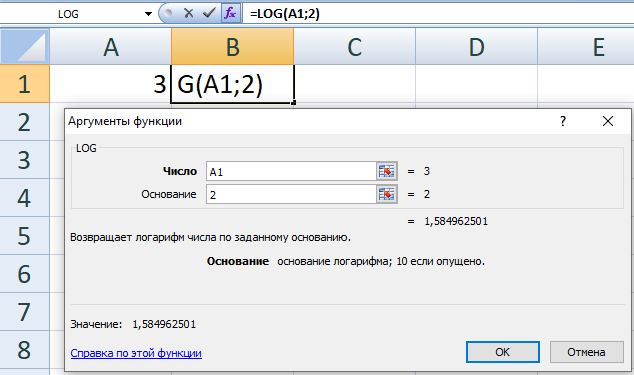Select row 3 header
Image resolution: width=634 pixels, height=375 pixels.
coord(24,160)
